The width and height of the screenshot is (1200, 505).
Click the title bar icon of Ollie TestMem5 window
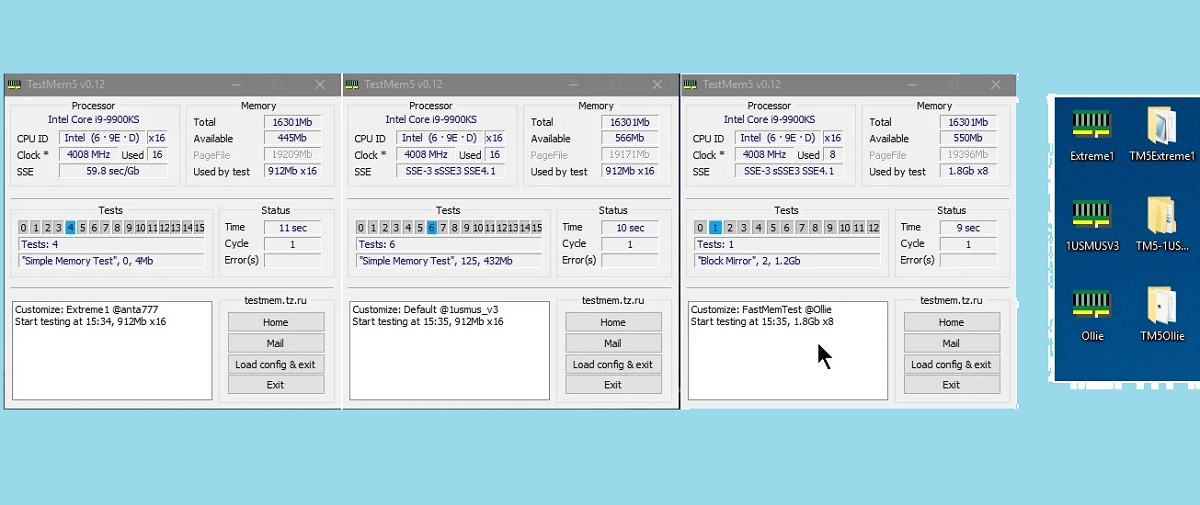692,85
